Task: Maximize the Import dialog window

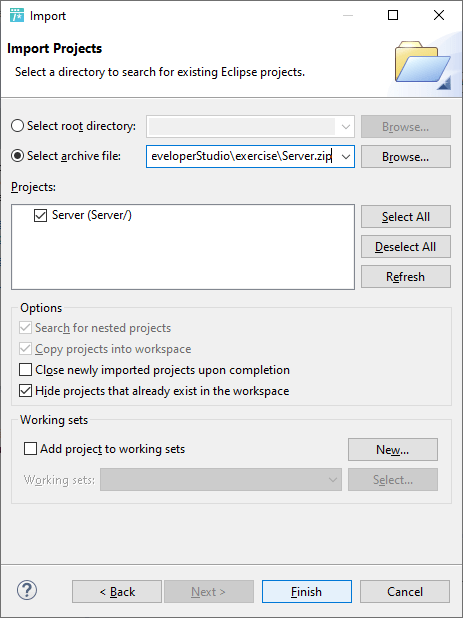Action: tap(393, 15)
